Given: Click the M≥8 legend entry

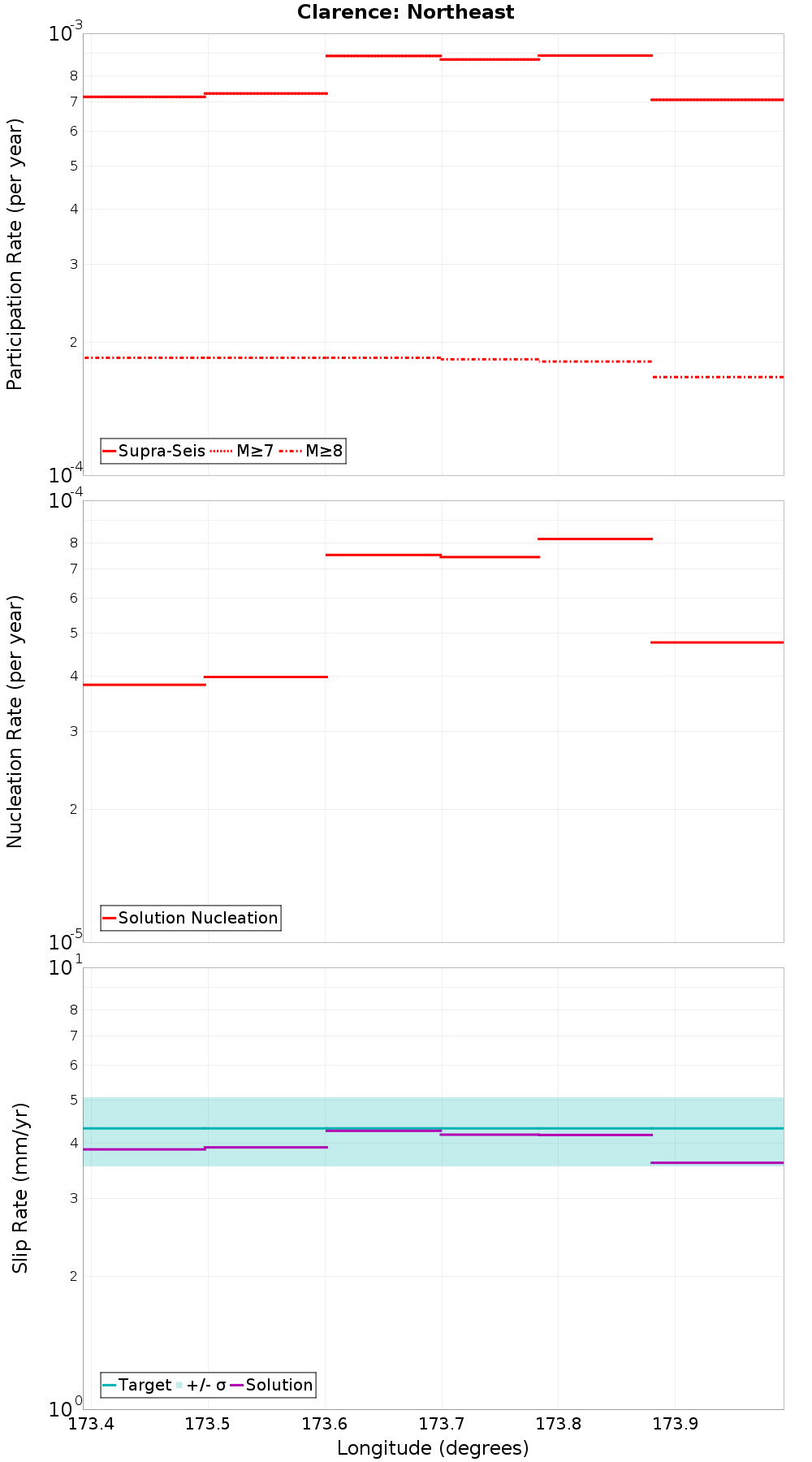Looking at the screenshot, I should 311,451.
